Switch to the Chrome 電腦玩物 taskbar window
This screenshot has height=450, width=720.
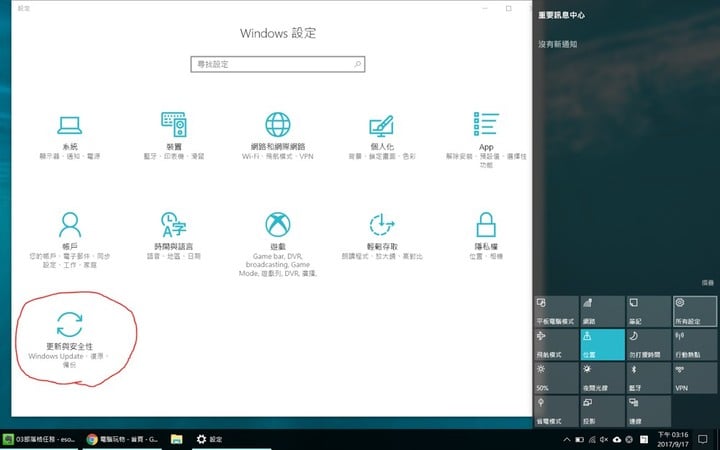click(x=123, y=439)
